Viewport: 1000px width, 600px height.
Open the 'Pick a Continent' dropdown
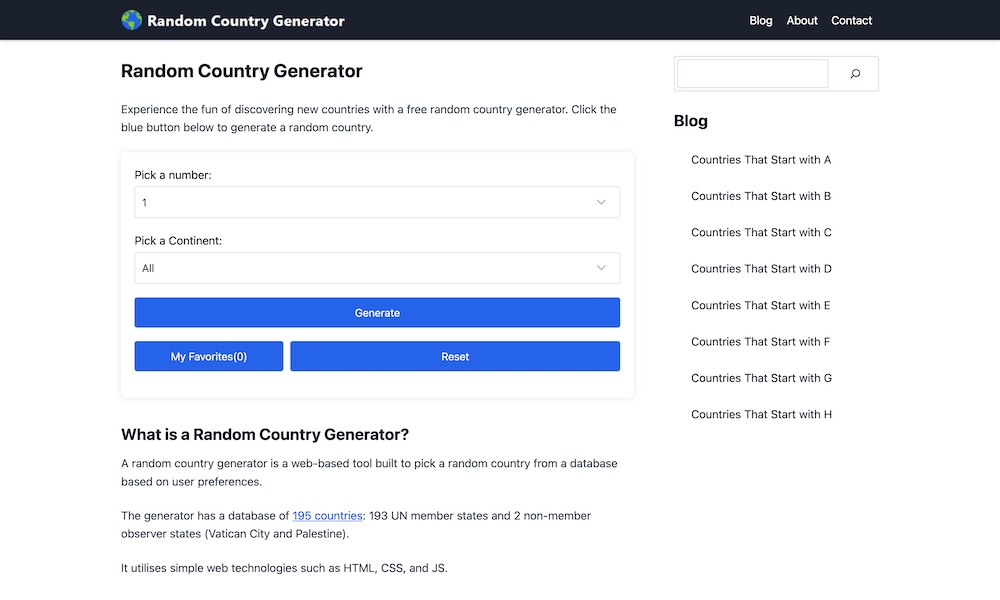[377, 268]
